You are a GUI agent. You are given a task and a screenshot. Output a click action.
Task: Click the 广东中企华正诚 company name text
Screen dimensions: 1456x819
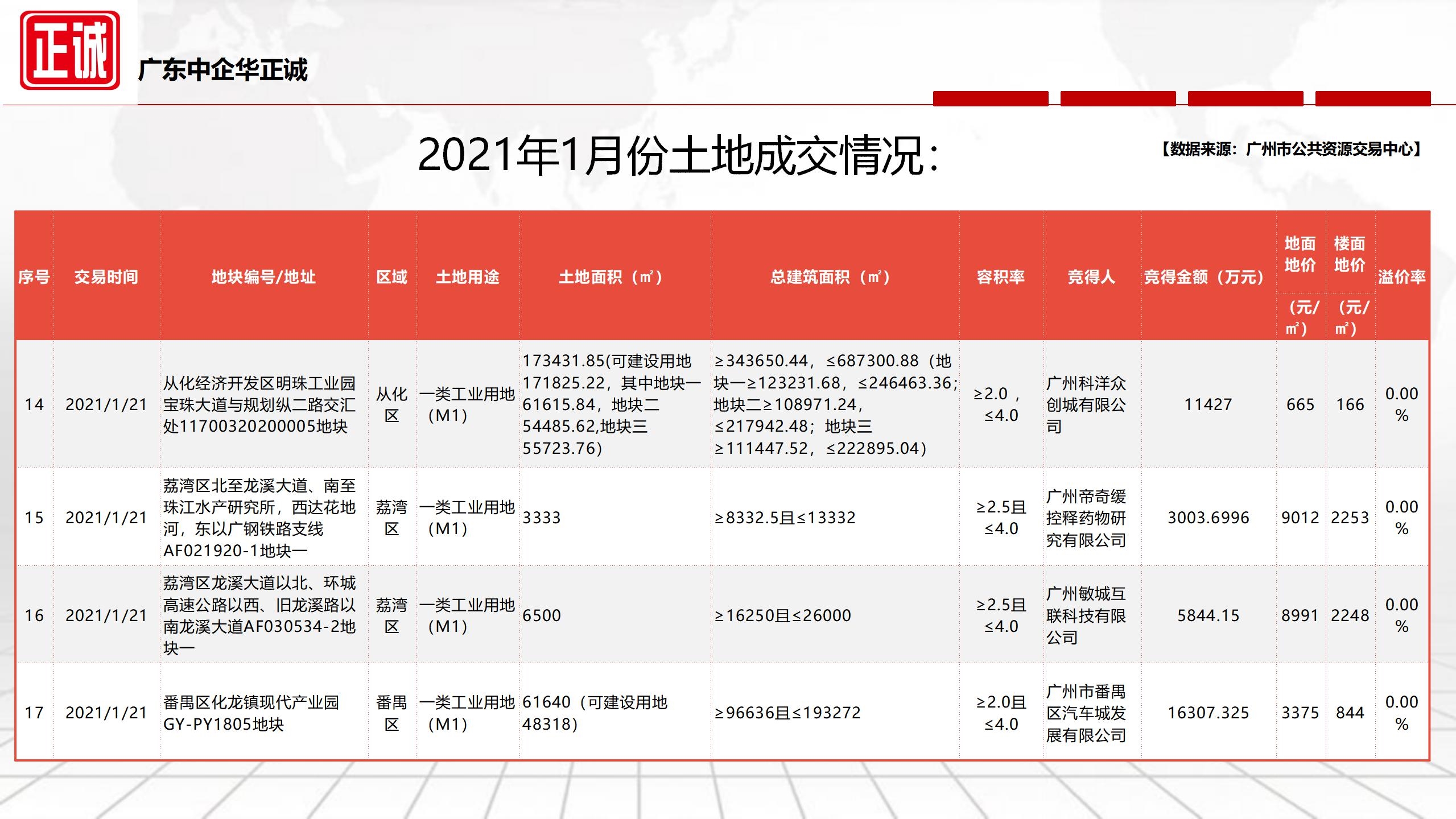[x=222, y=71]
